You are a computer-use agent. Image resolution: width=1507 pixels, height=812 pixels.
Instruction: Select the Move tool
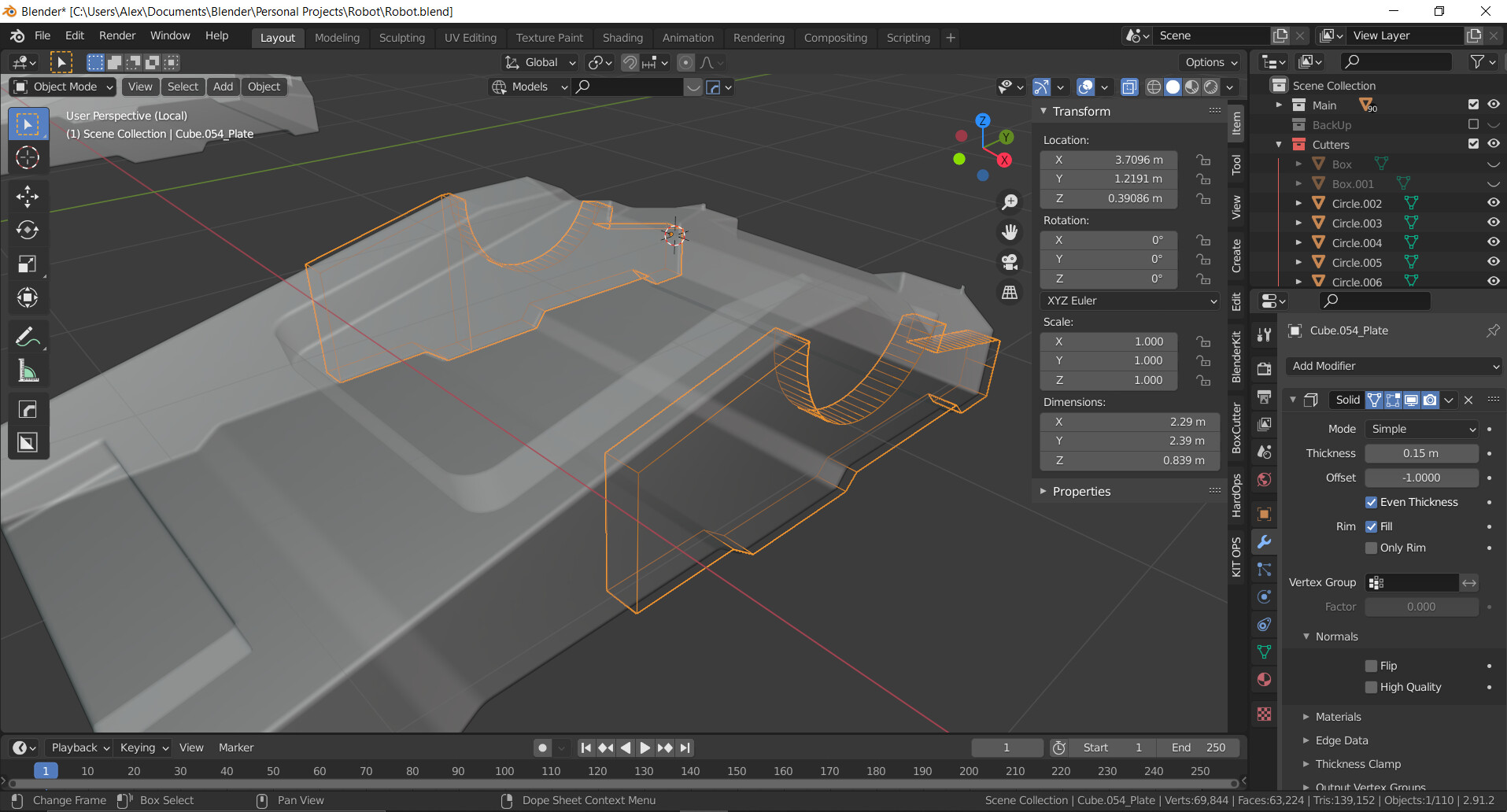[x=28, y=196]
